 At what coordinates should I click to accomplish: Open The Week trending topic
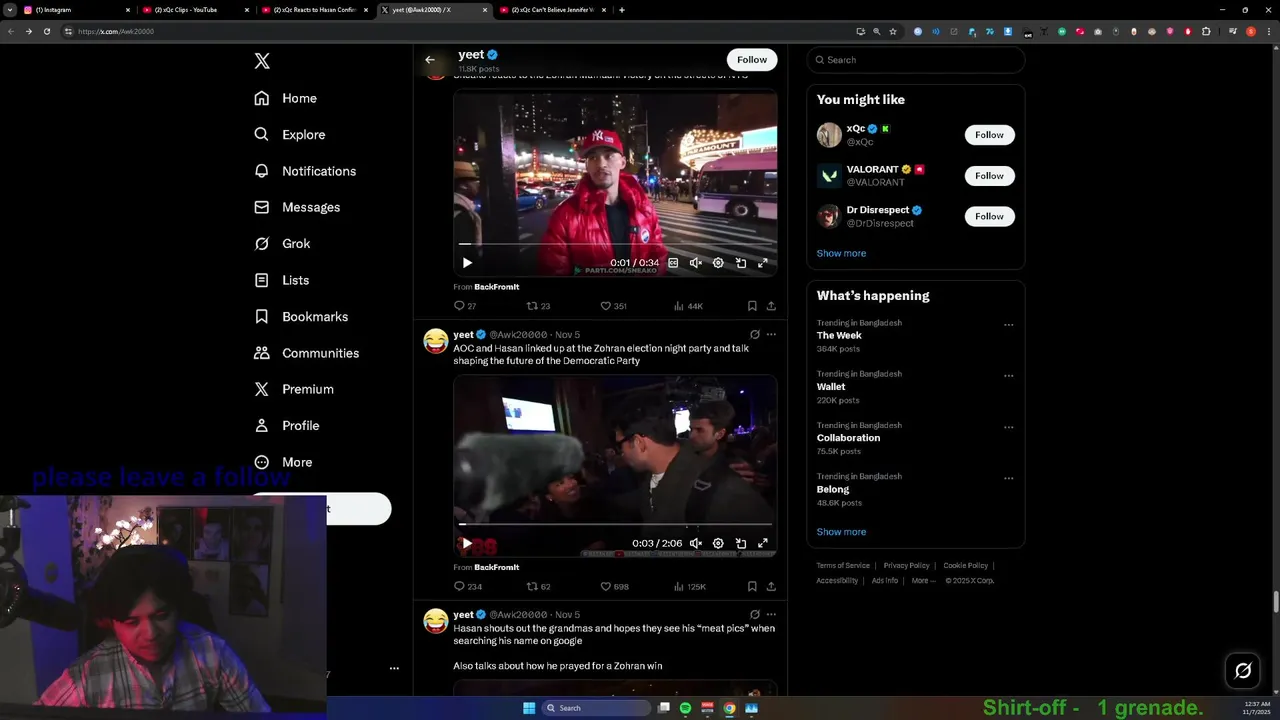[839, 336]
